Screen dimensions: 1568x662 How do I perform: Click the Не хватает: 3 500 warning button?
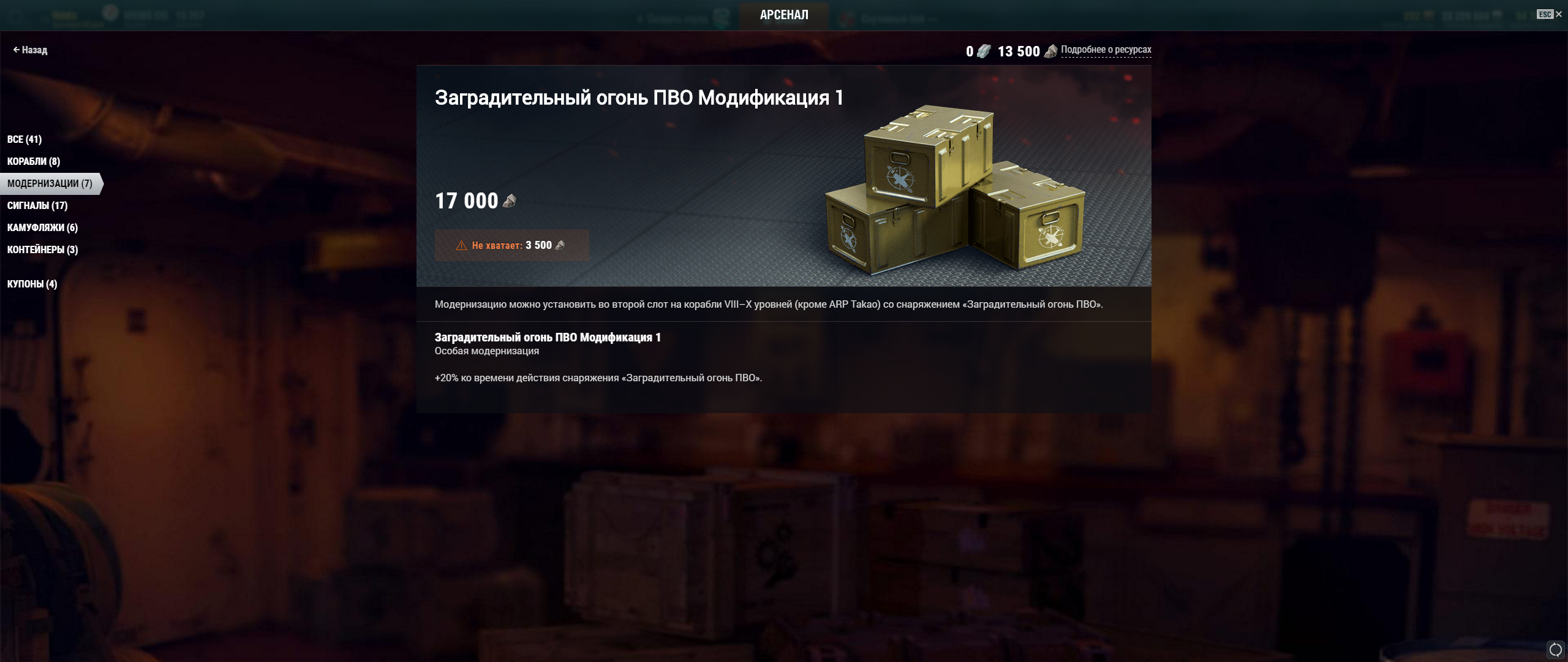[511, 245]
